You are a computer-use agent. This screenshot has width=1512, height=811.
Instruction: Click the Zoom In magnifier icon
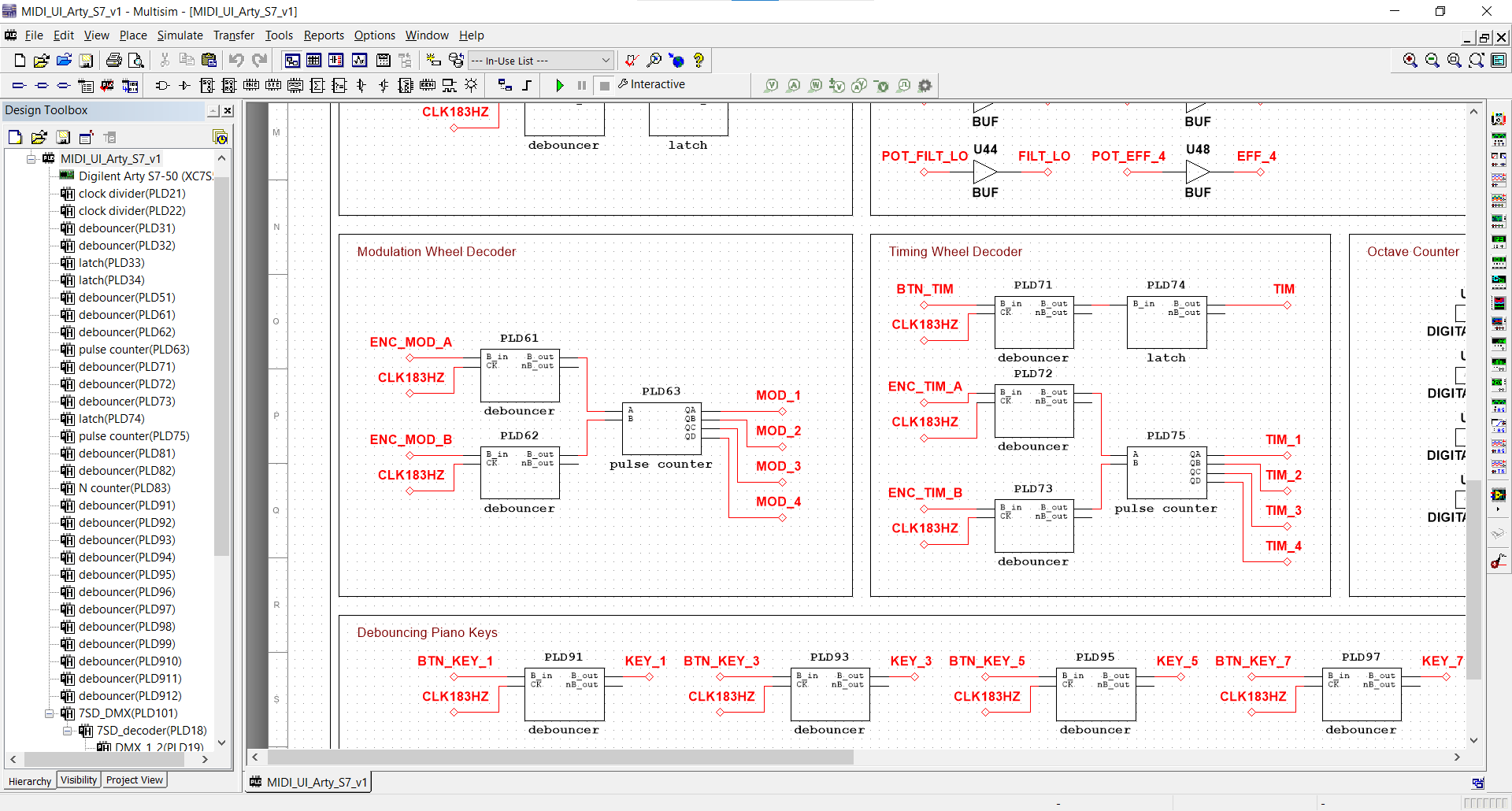[x=1410, y=60]
